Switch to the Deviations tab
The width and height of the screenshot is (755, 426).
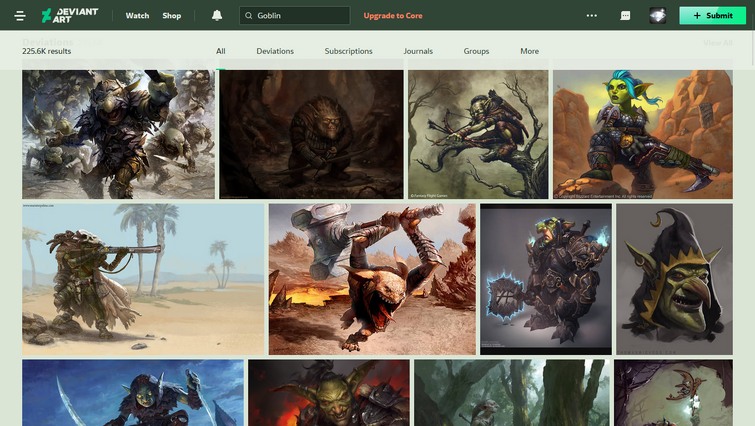coord(275,51)
